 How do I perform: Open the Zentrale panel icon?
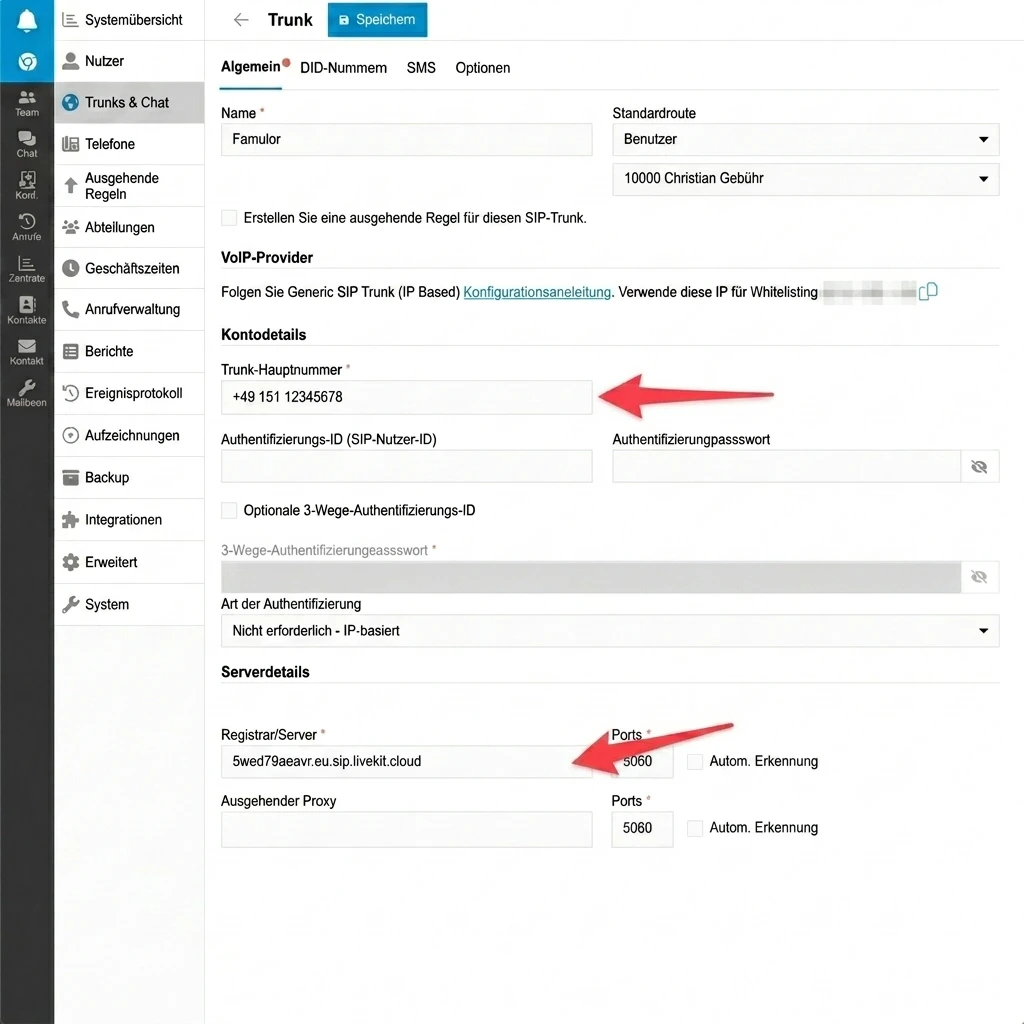(x=27, y=269)
